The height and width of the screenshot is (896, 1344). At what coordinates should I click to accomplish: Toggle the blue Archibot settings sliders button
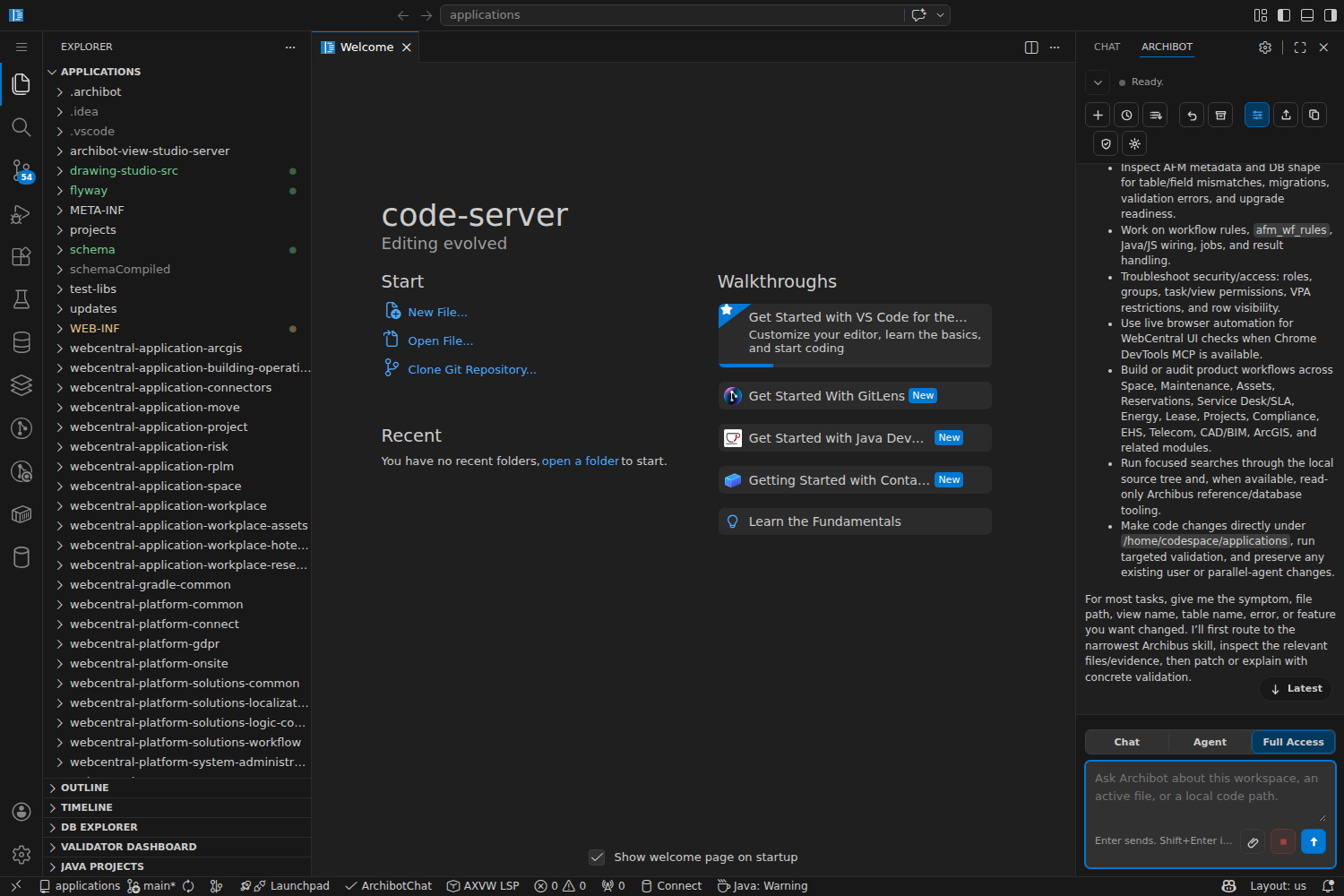[1257, 115]
